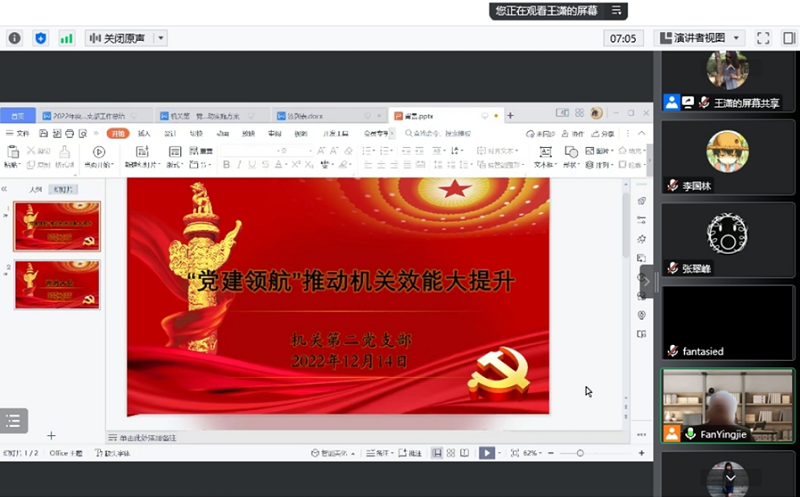Click the format painter brush icon

(64, 152)
